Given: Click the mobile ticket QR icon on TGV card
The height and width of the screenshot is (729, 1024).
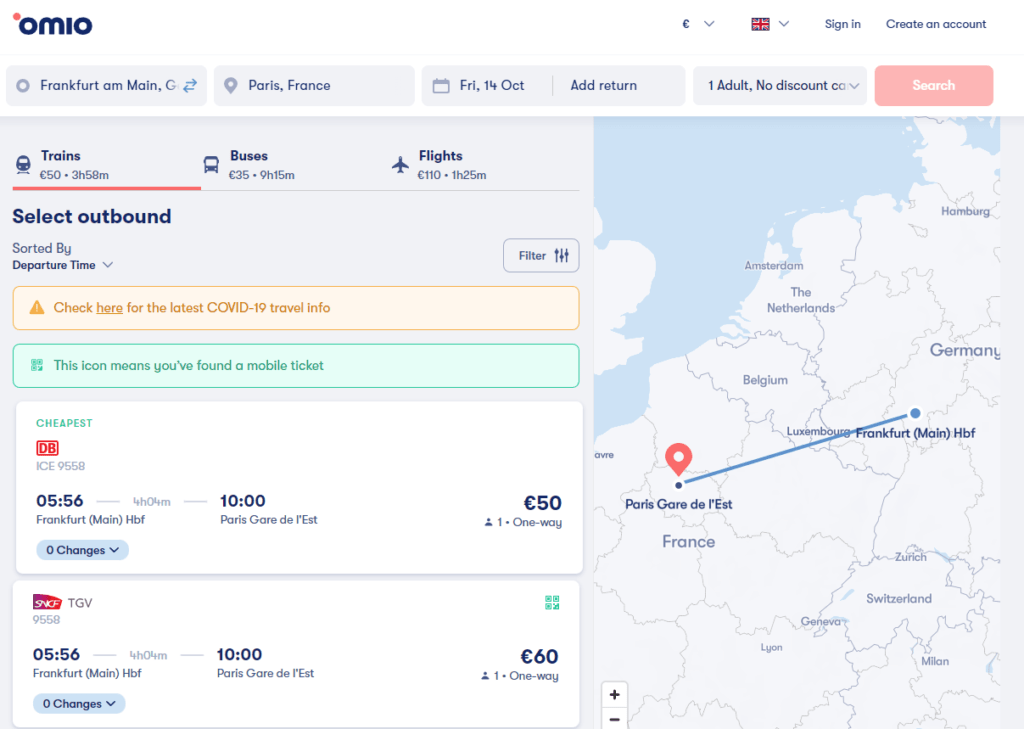Looking at the screenshot, I should tap(552, 602).
